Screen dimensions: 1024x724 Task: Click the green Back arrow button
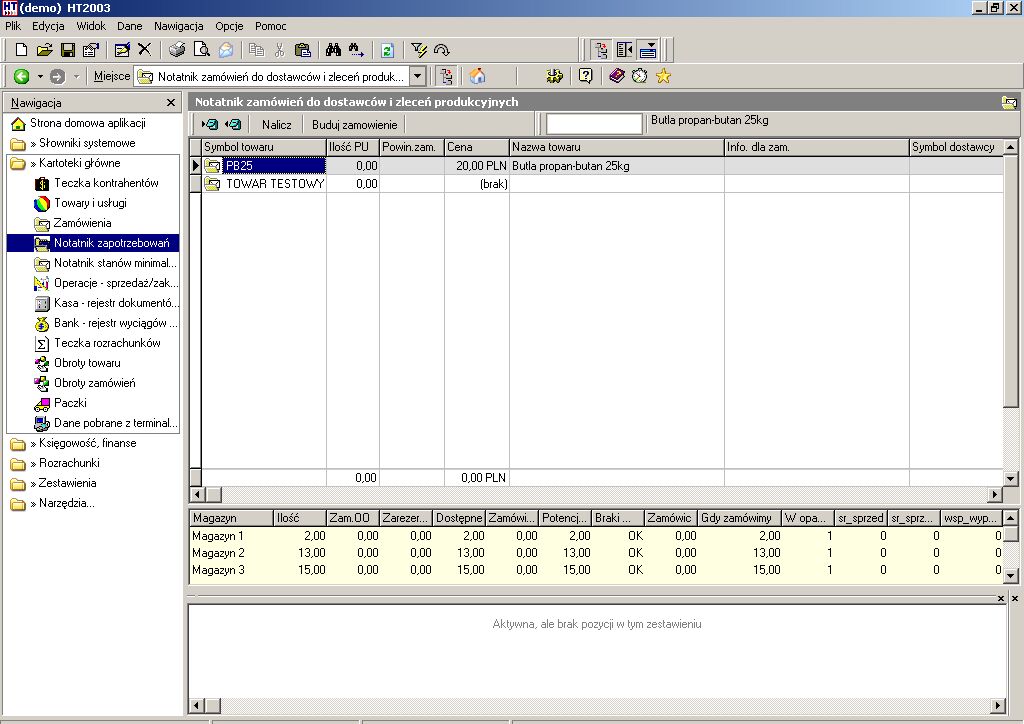click(x=22, y=76)
